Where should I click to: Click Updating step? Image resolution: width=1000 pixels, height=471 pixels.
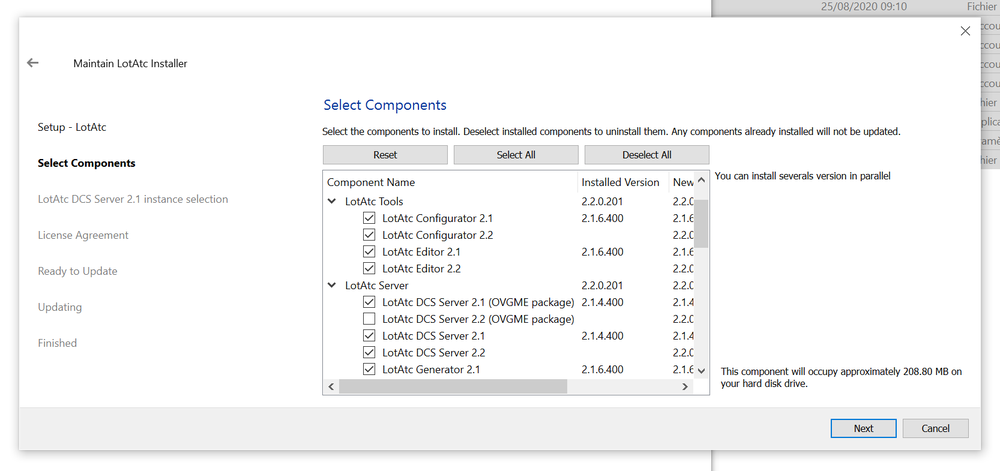(60, 307)
